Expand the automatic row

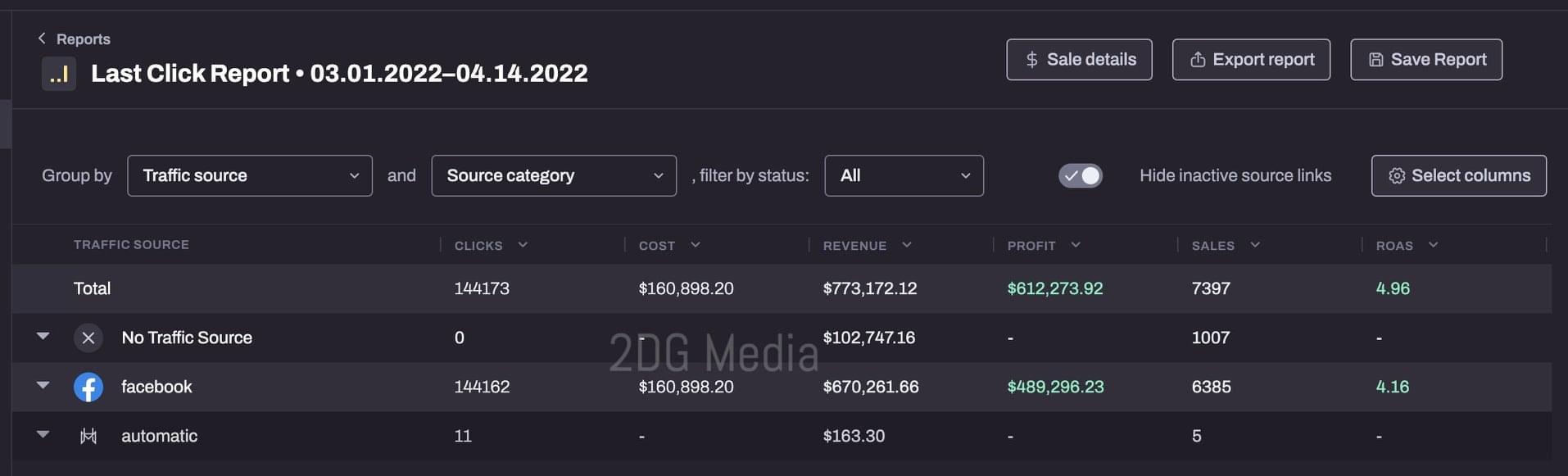click(43, 434)
